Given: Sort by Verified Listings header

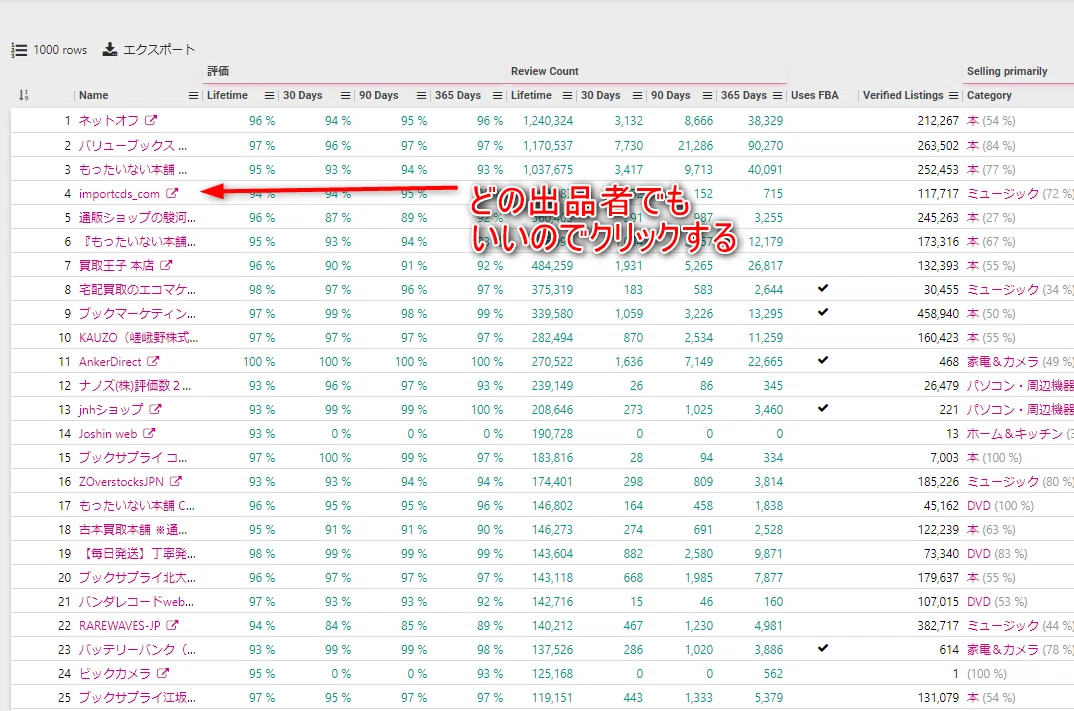Looking at the screenshot, I should point(903,95).
